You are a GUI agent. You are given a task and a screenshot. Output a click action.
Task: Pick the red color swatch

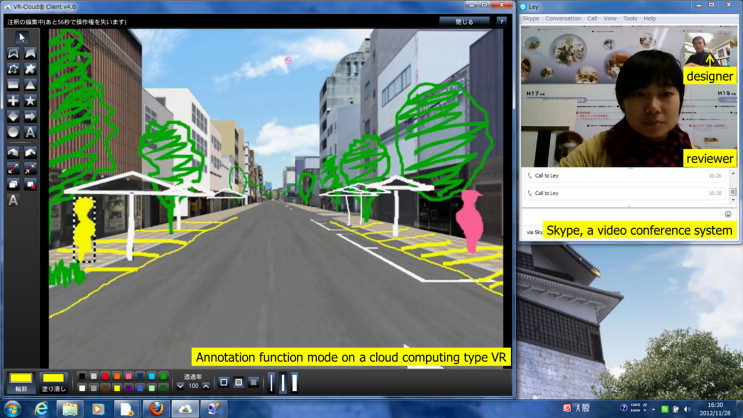click(105, 376)
